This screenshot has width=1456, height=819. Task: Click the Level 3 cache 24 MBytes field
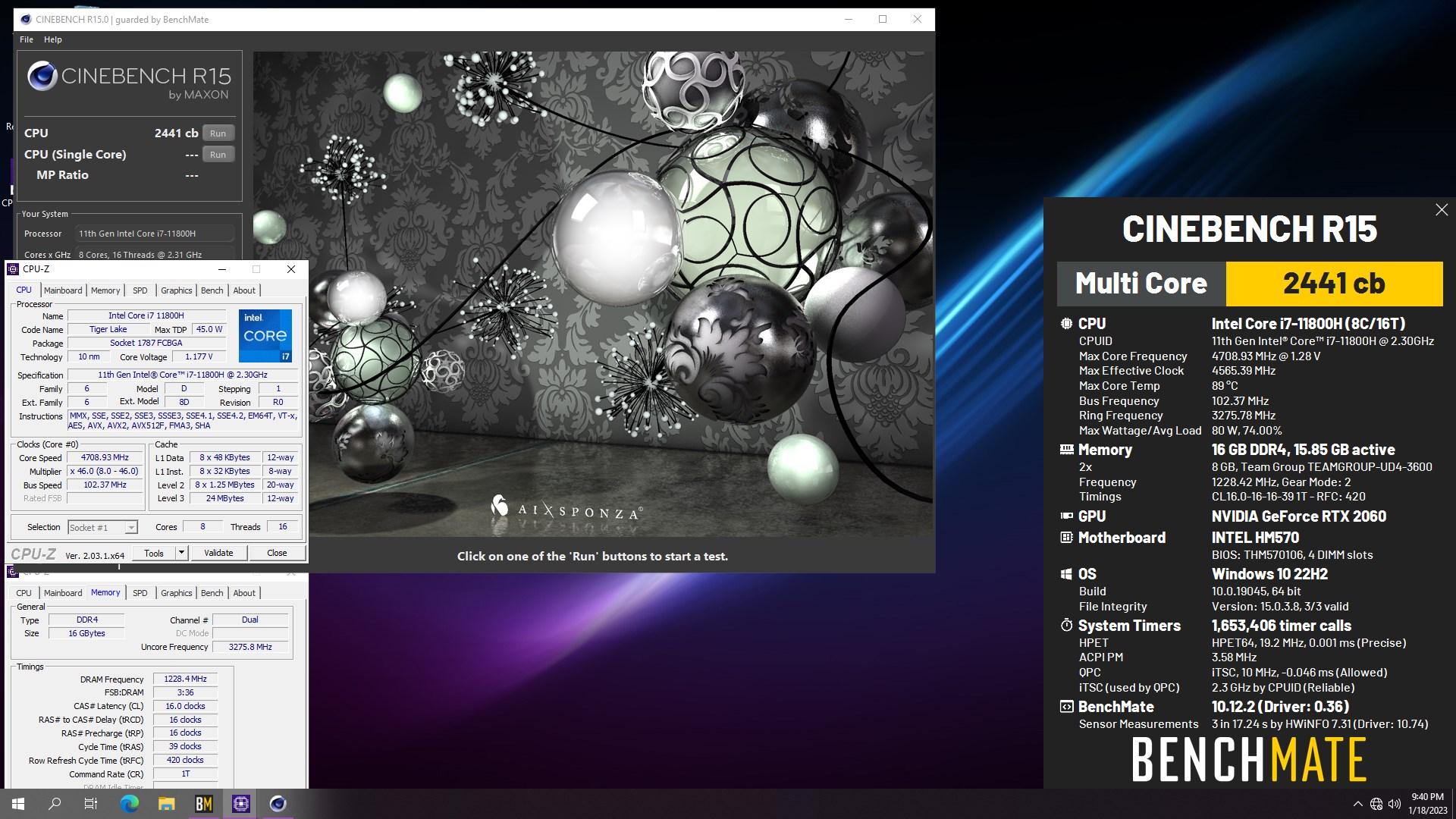click(x=225, y=499)
